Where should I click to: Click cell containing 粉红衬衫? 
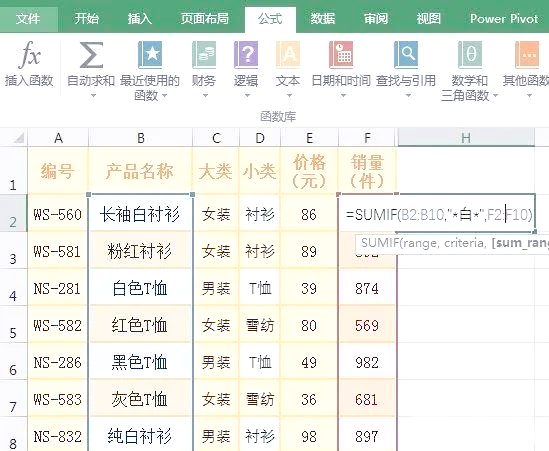point(140,251)
